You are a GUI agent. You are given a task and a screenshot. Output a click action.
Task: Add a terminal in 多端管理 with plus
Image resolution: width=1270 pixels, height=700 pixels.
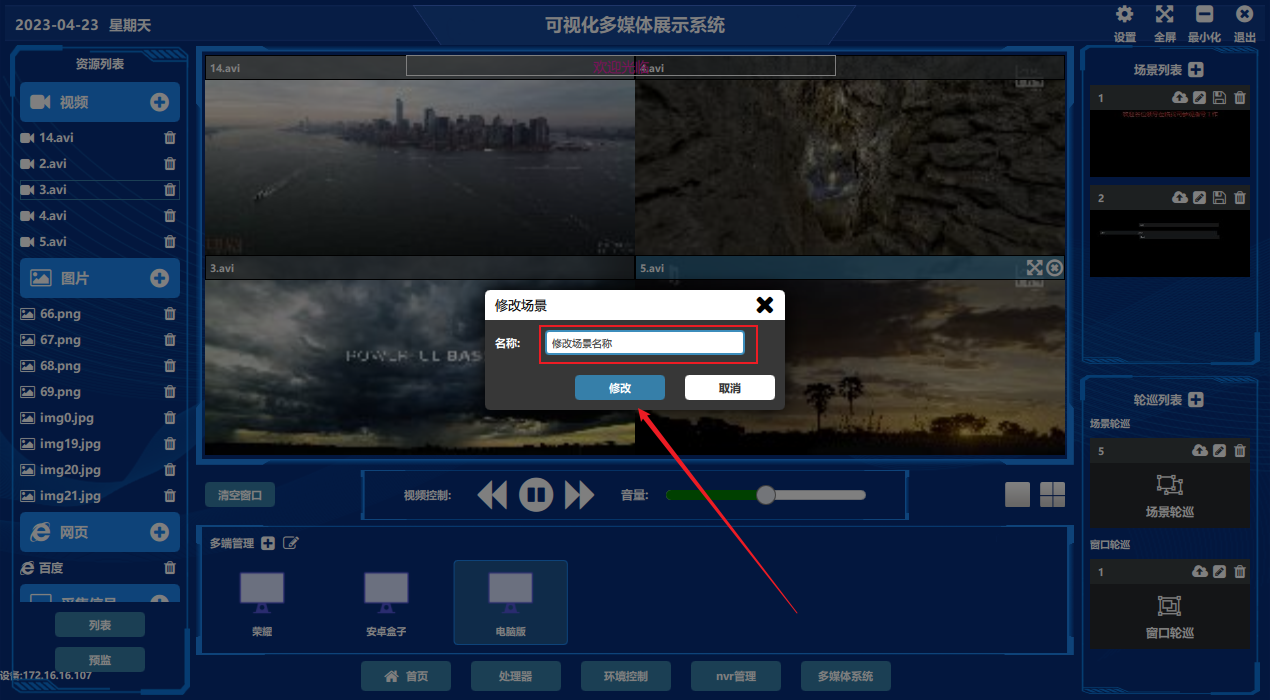[x=268, y=543]
